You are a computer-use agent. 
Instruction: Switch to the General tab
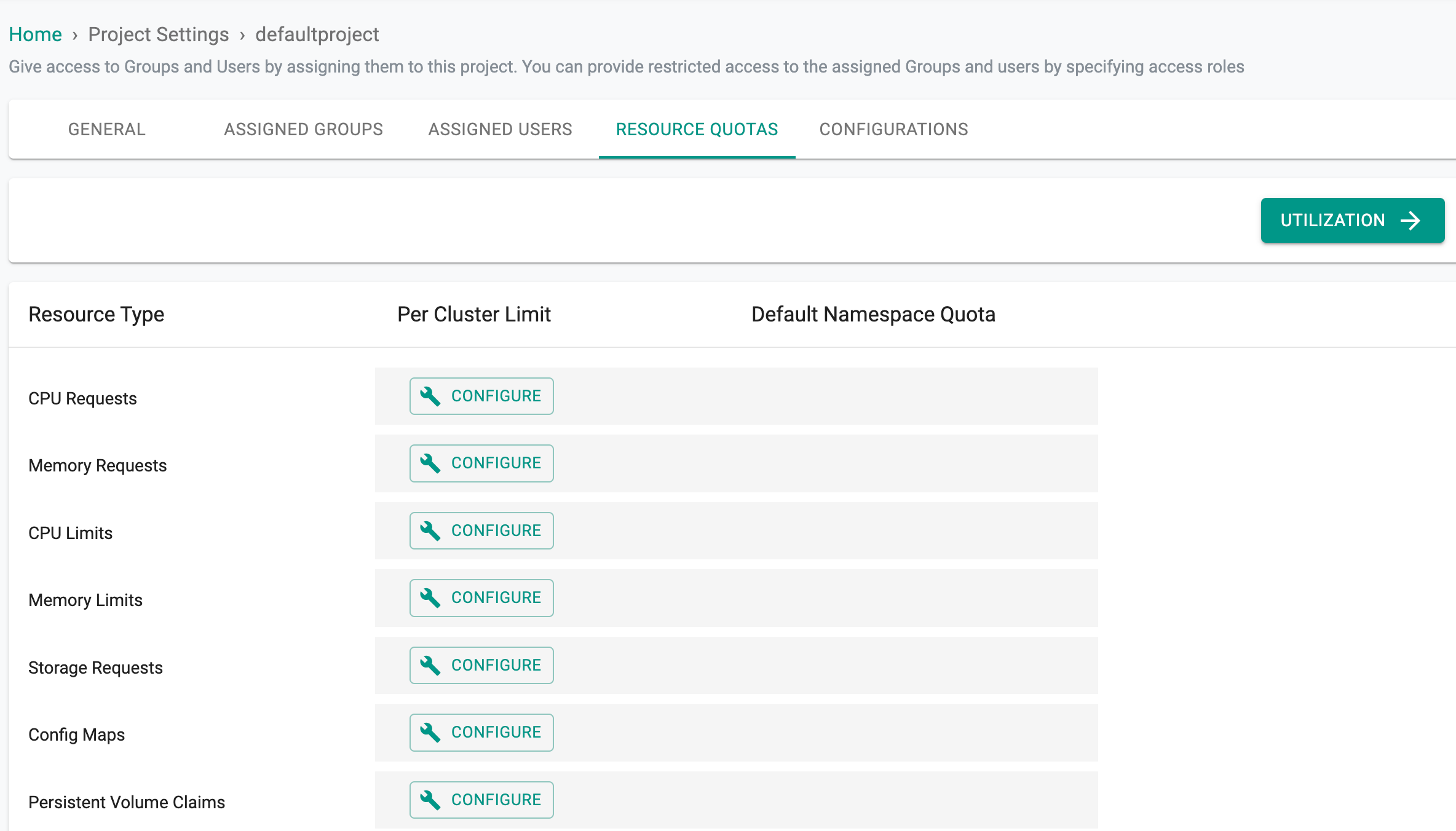pos(107,129)
